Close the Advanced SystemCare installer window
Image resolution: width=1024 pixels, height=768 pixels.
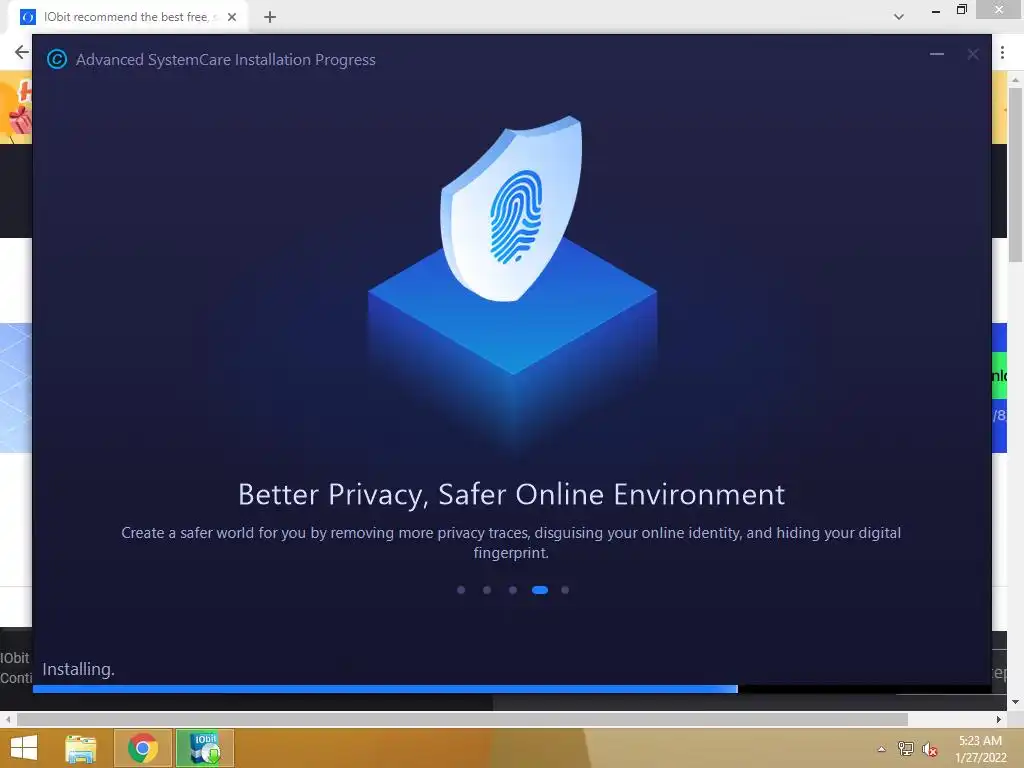[x=972, y=54]
